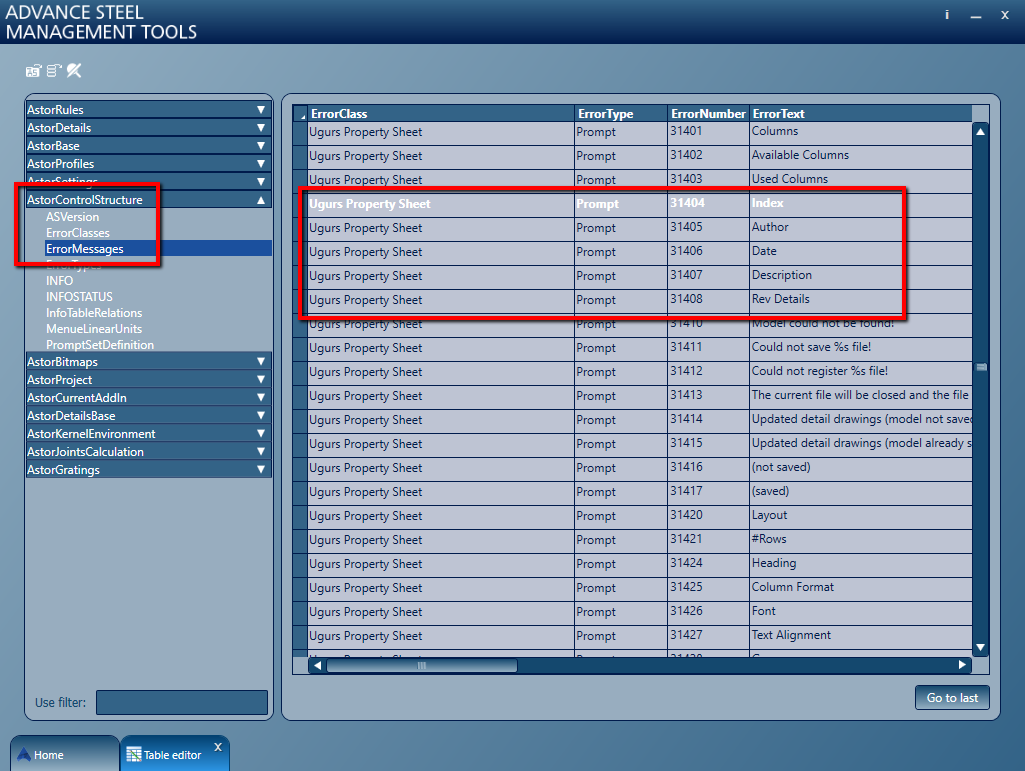Viewport: 1025px width, 771px height.
Task: Open the PromptSetDefinition table
Action: tap(100, 345)
